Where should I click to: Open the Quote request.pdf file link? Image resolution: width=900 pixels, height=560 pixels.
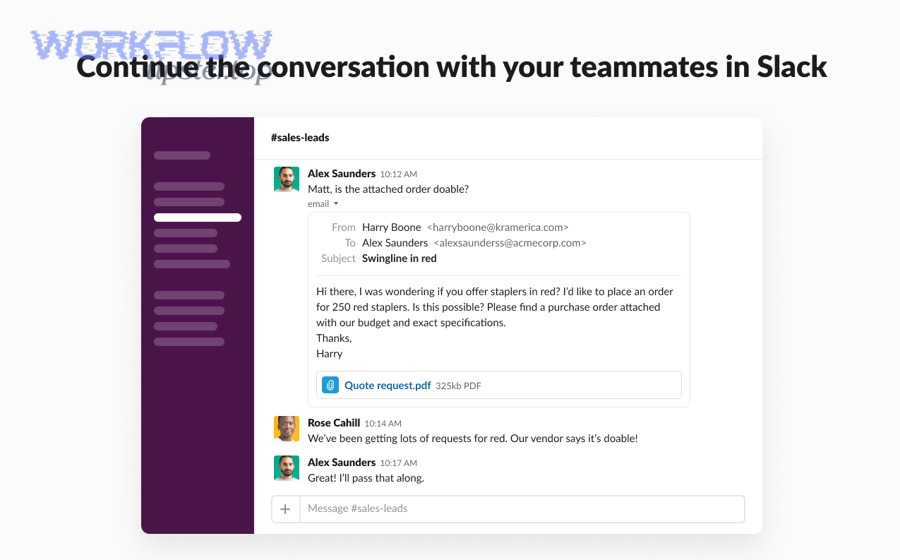[387, 386]
